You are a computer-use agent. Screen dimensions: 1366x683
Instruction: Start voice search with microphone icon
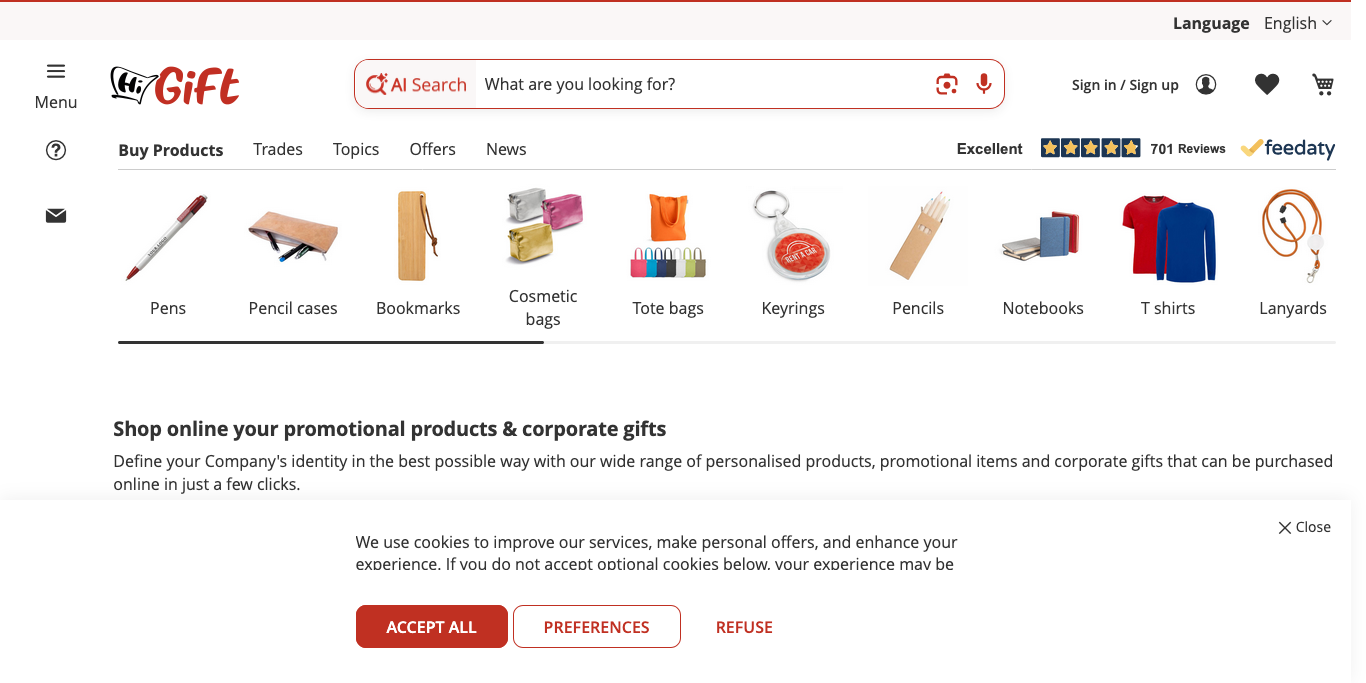983,84
